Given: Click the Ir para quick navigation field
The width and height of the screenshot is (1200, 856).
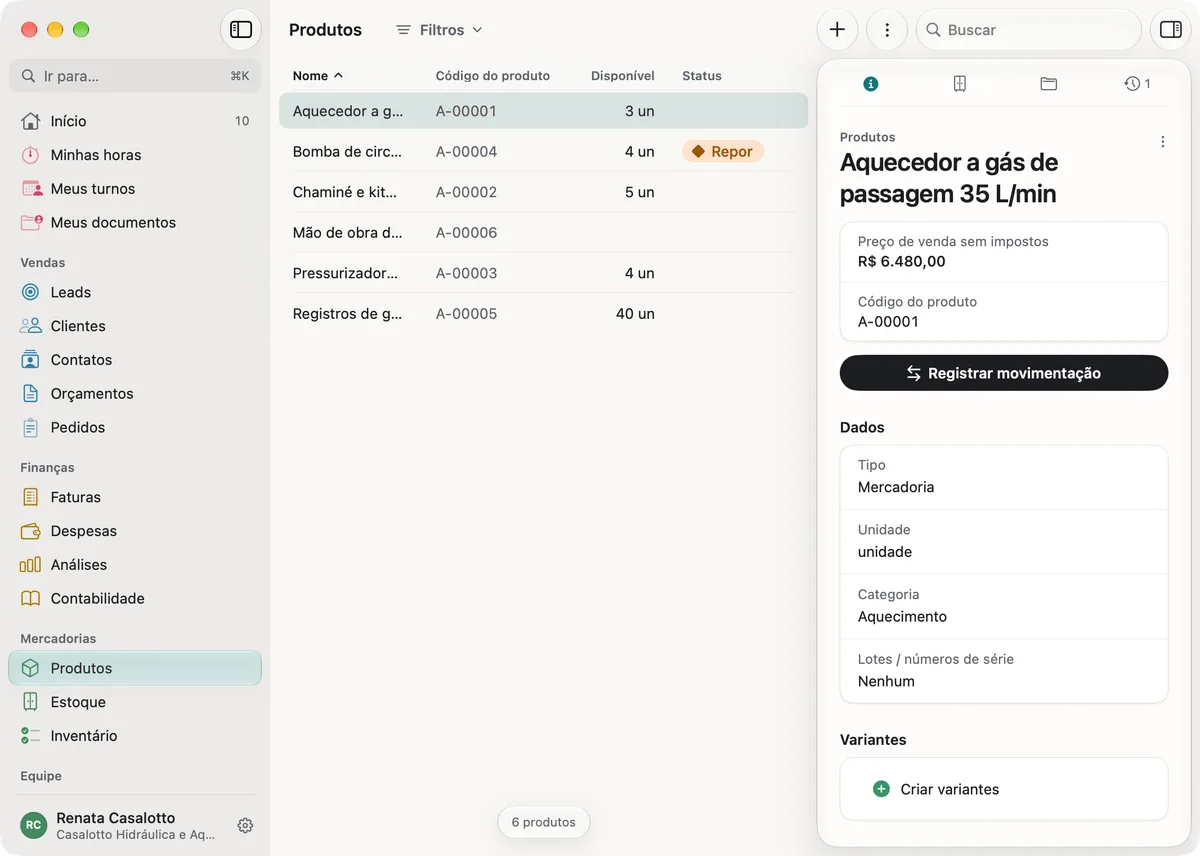Looking at the screenshot, I should 135,76.
